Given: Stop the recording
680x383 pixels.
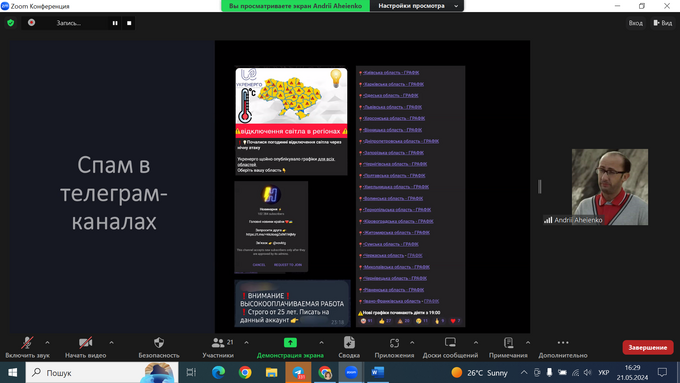Looking at the screenshot, I should click(129, 23).
